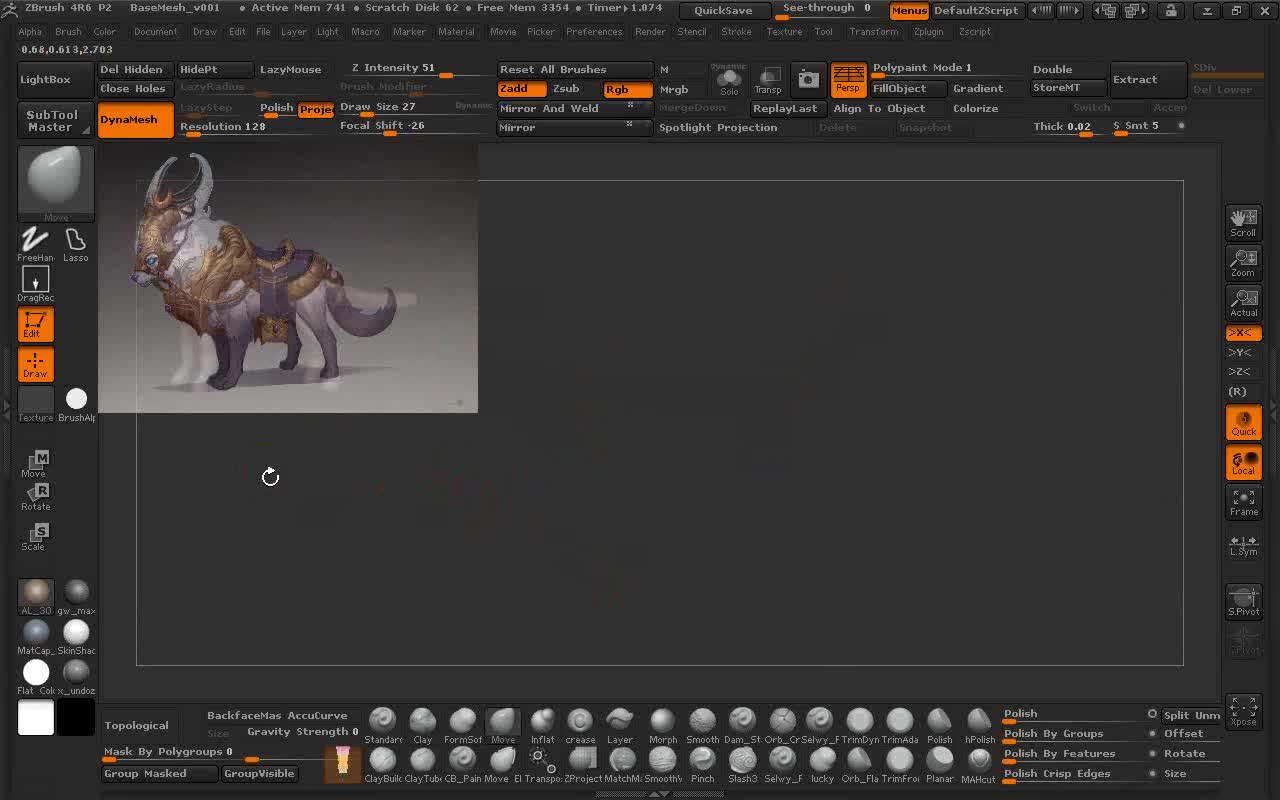Open the Texture selector

pos(35,403)
